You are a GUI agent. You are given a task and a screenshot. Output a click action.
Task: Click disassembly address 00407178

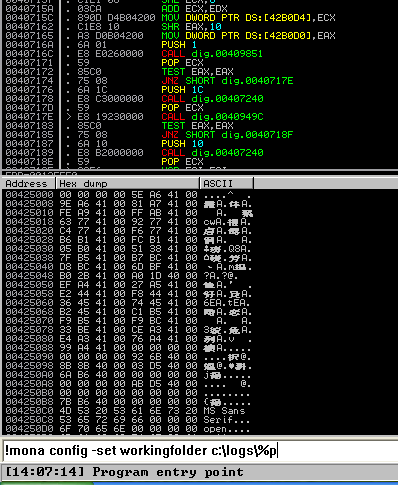[29, 98]
